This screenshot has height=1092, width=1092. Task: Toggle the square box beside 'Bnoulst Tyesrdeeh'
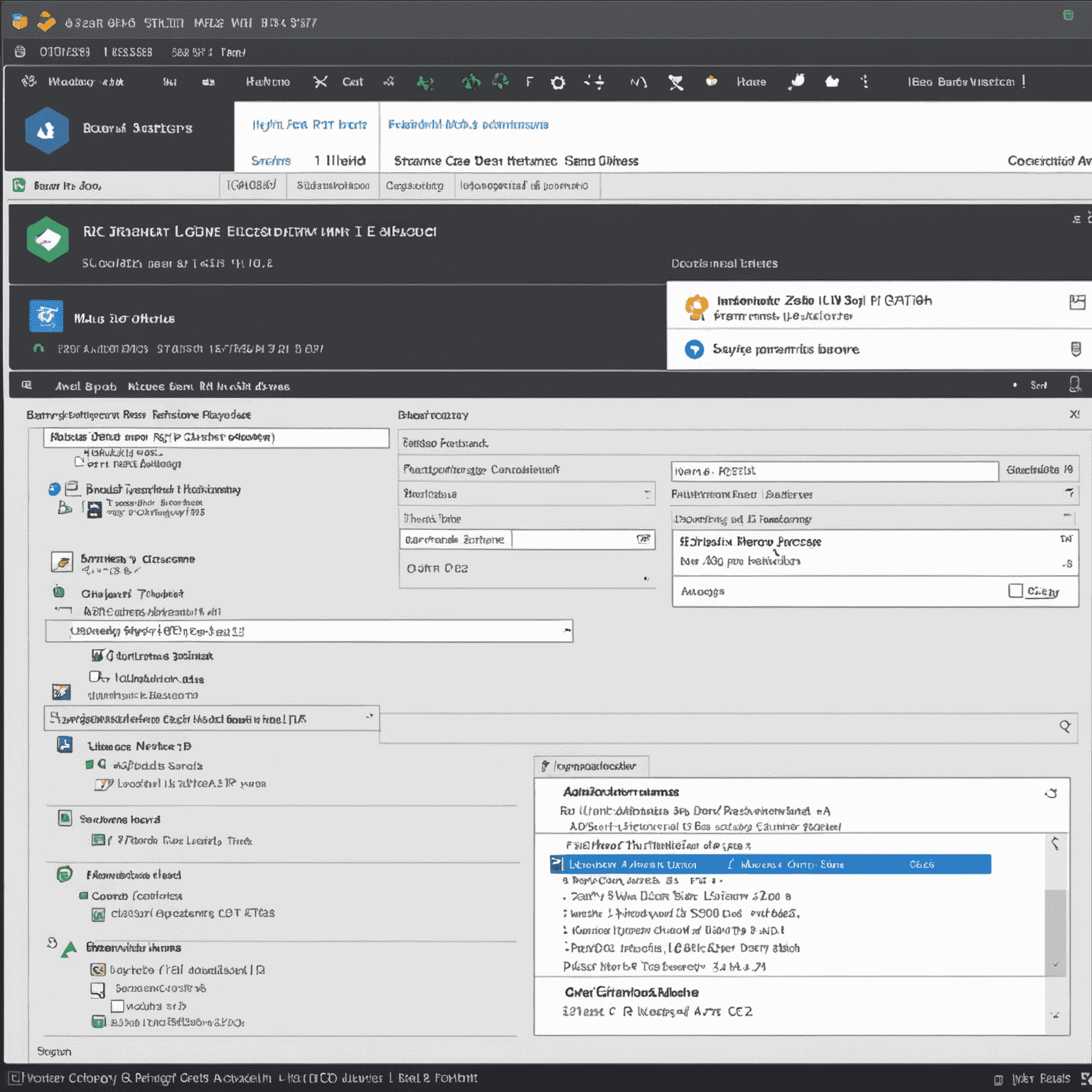coord(72,488)
